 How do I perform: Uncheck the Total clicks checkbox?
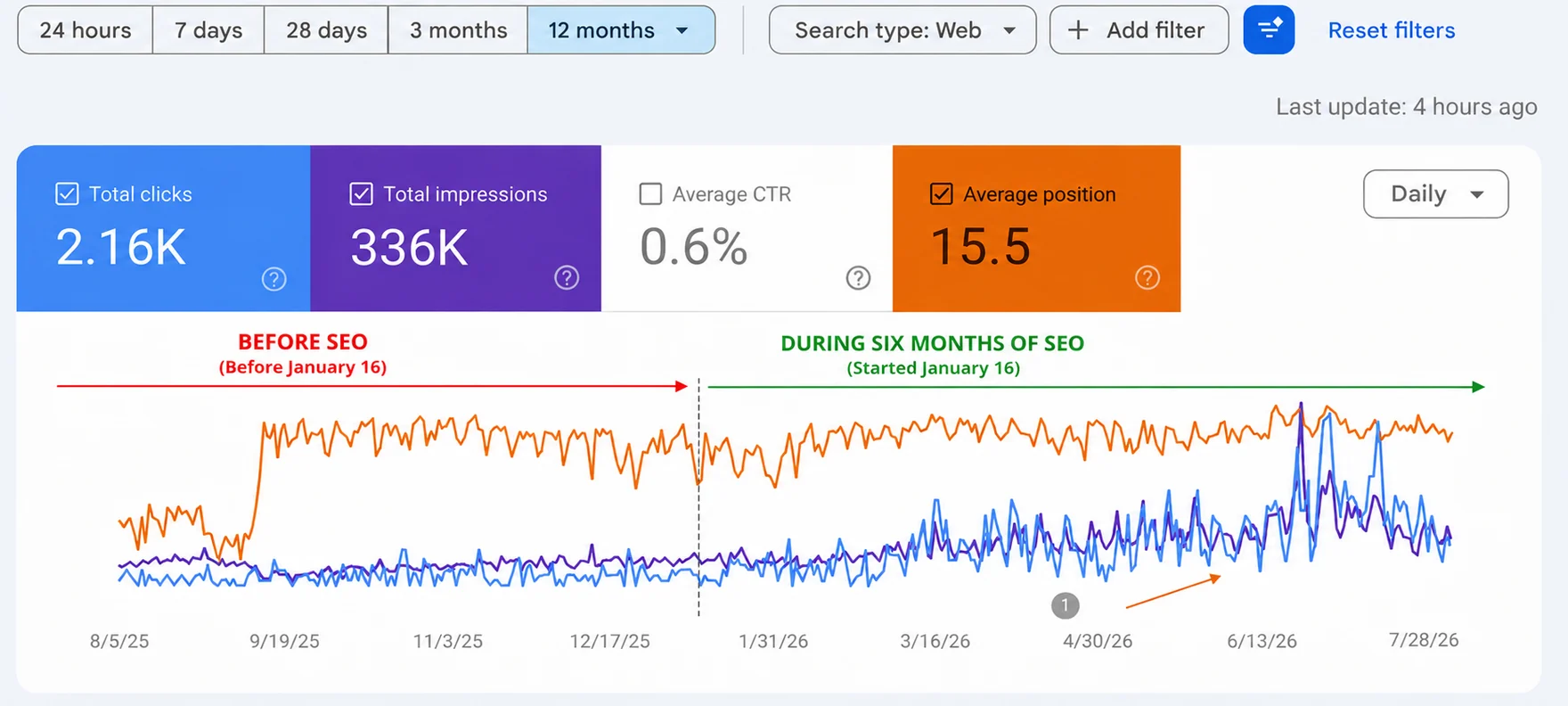(x=67, y=193)
